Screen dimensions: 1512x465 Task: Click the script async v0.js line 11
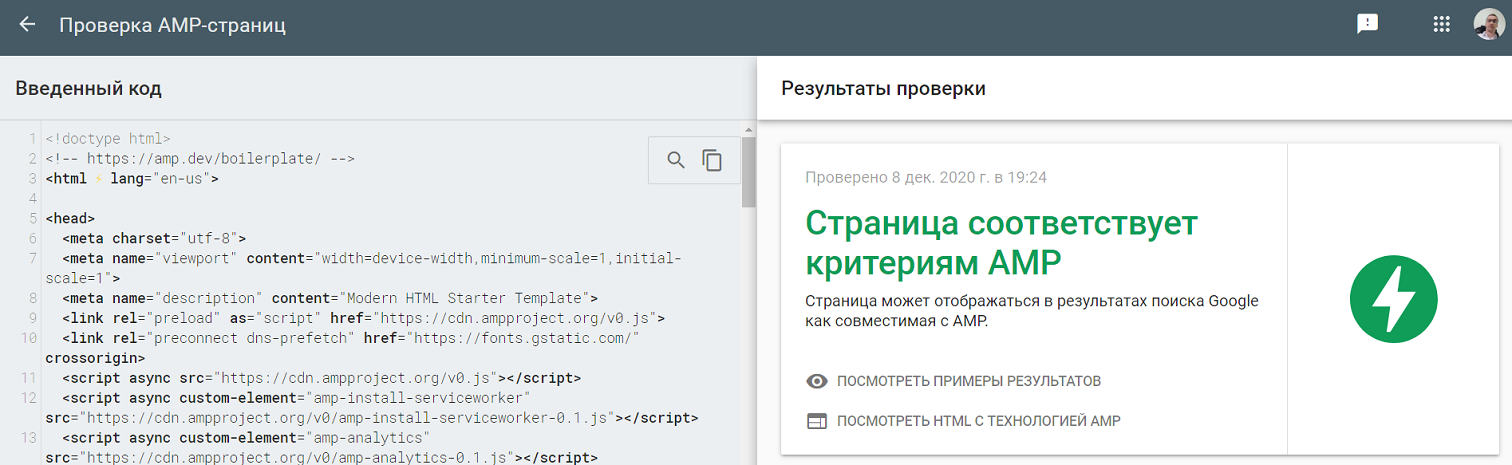click(x=321, y=378)
